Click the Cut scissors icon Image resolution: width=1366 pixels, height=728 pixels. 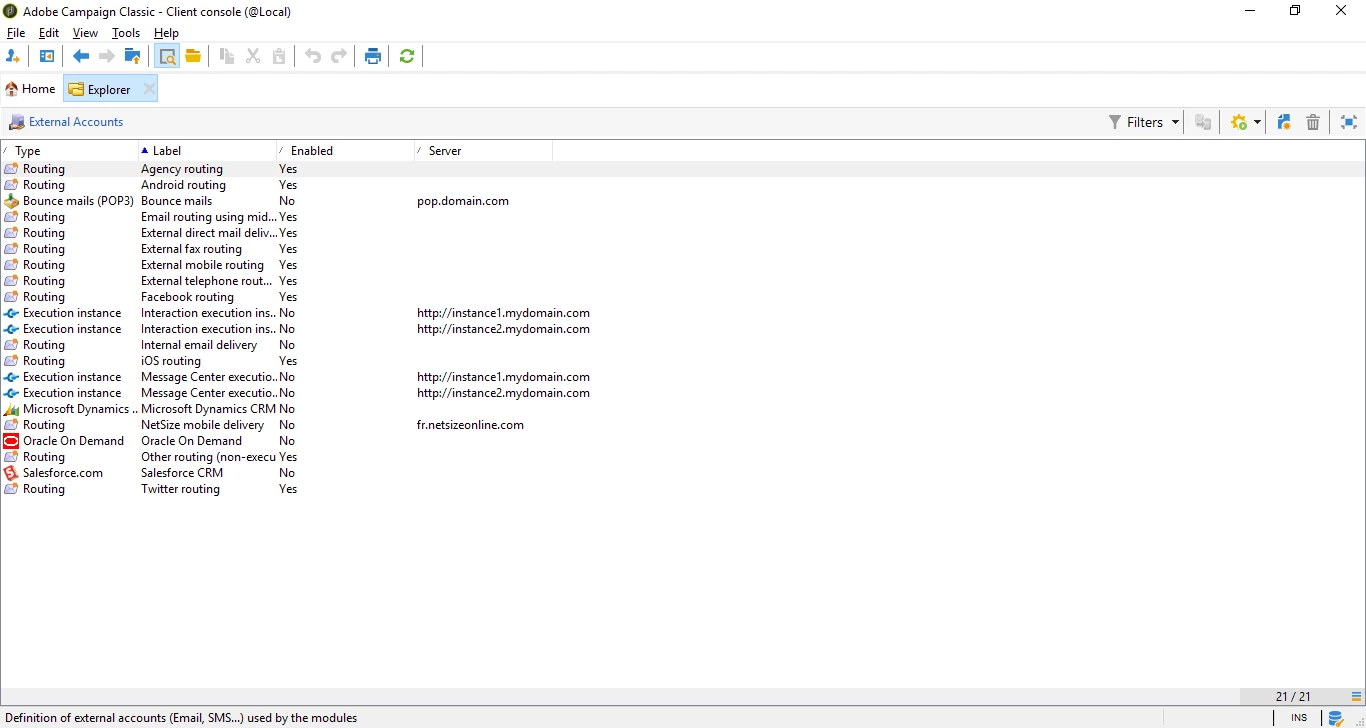pyautogui.click(x=253, y=56)
